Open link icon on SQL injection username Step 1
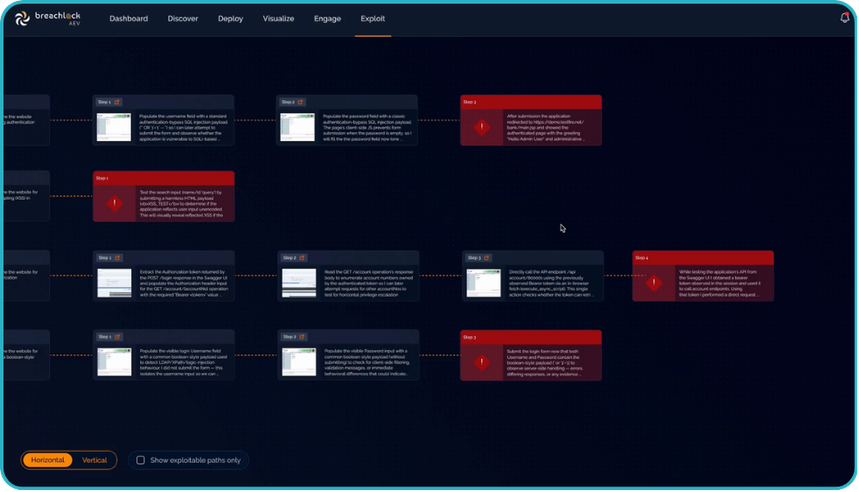Viewport: 859px width, 492px height. click(x=117, y=102)
